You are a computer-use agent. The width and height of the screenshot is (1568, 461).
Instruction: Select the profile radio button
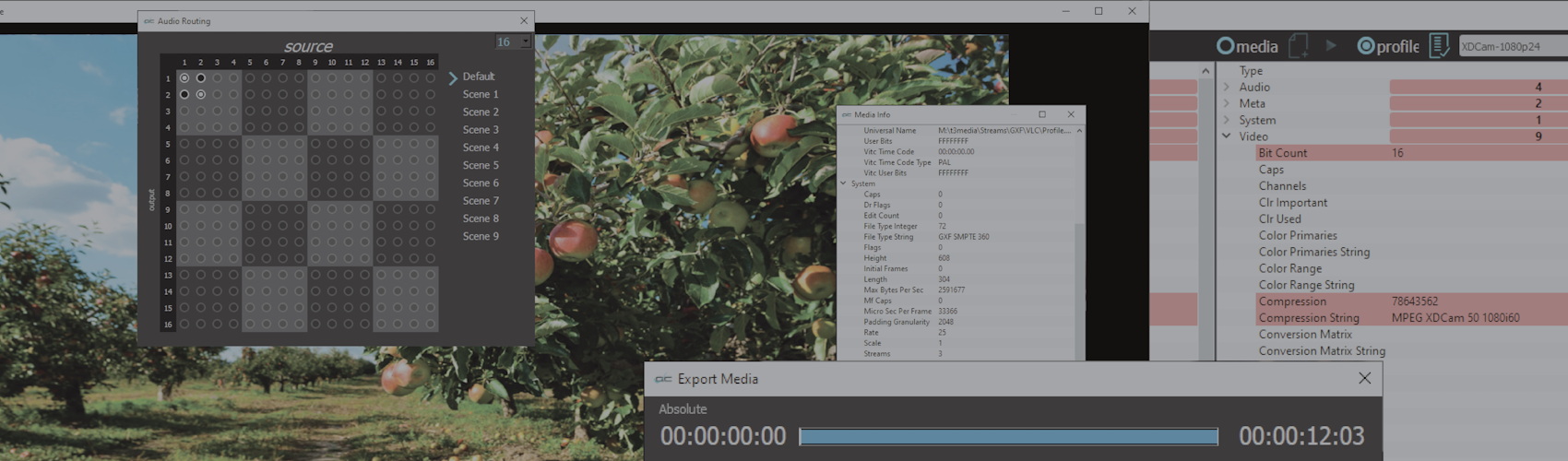[x=1365, y=46]
